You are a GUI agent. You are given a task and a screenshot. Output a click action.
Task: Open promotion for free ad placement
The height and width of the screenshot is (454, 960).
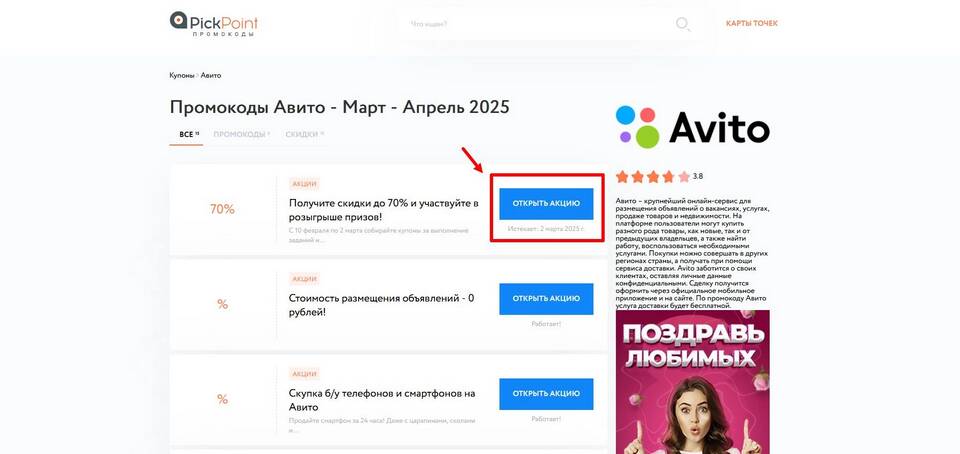pyautogui.click(x=546, y=299)
